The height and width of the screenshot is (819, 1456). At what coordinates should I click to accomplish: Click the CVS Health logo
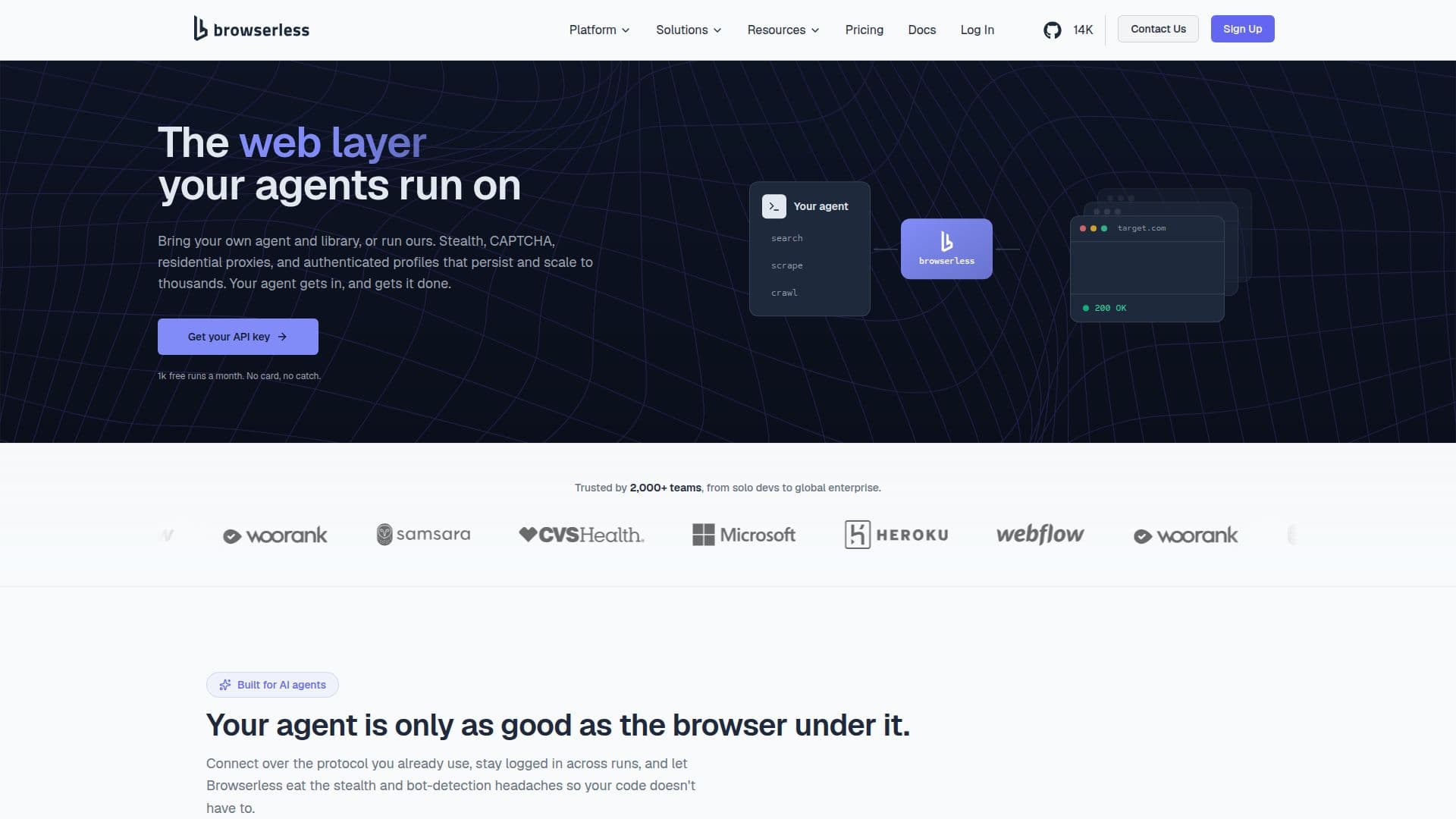point(582,535)
